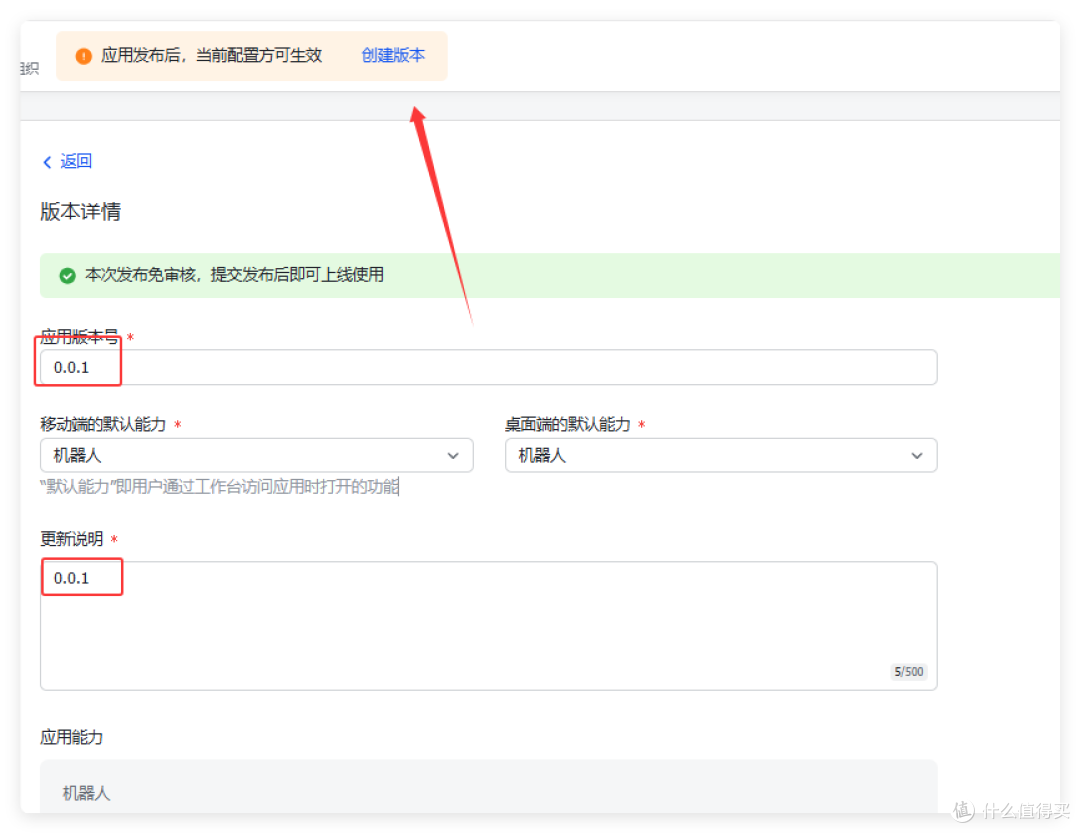Click the 更新说明 field label
This screenshot has height=833, width=1080.
click(x=72, y=539)
